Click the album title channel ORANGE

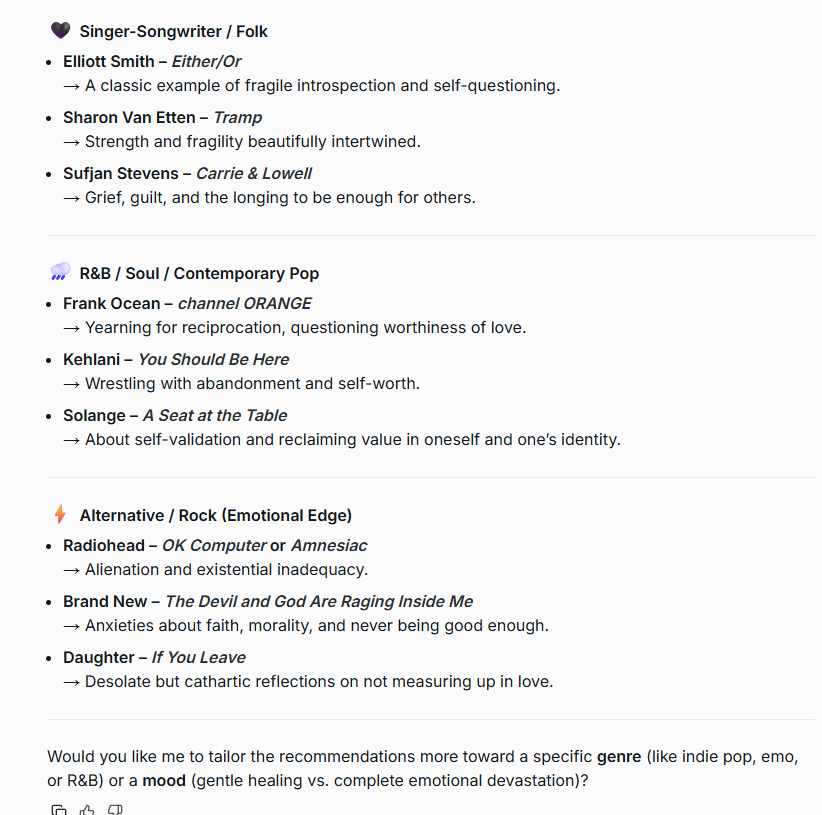(244, 303)
